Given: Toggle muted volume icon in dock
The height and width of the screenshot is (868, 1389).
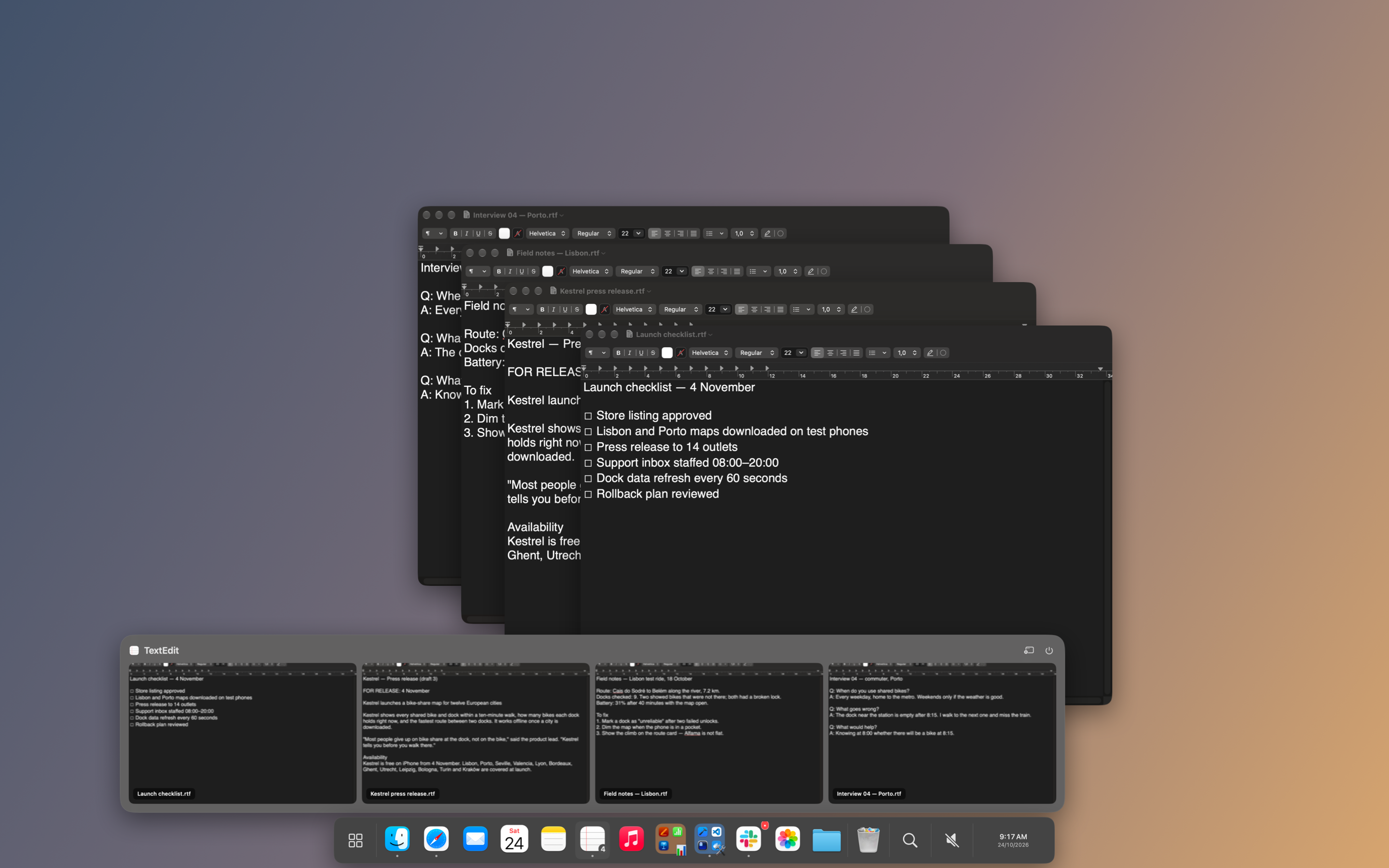Looking at the screenshot, I should [x=952, y=840].
